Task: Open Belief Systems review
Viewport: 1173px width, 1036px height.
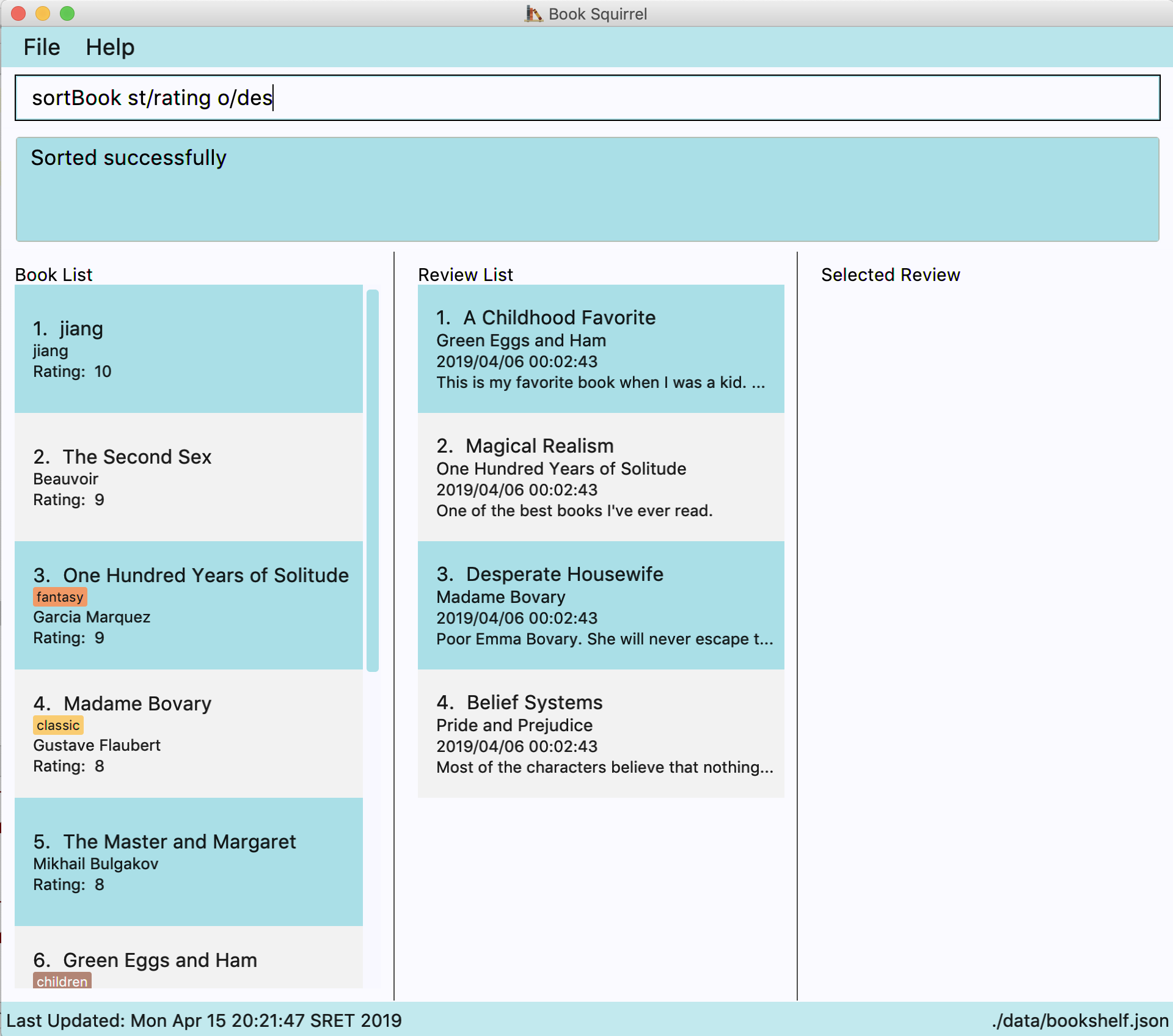Action: (x=601, y=734)
